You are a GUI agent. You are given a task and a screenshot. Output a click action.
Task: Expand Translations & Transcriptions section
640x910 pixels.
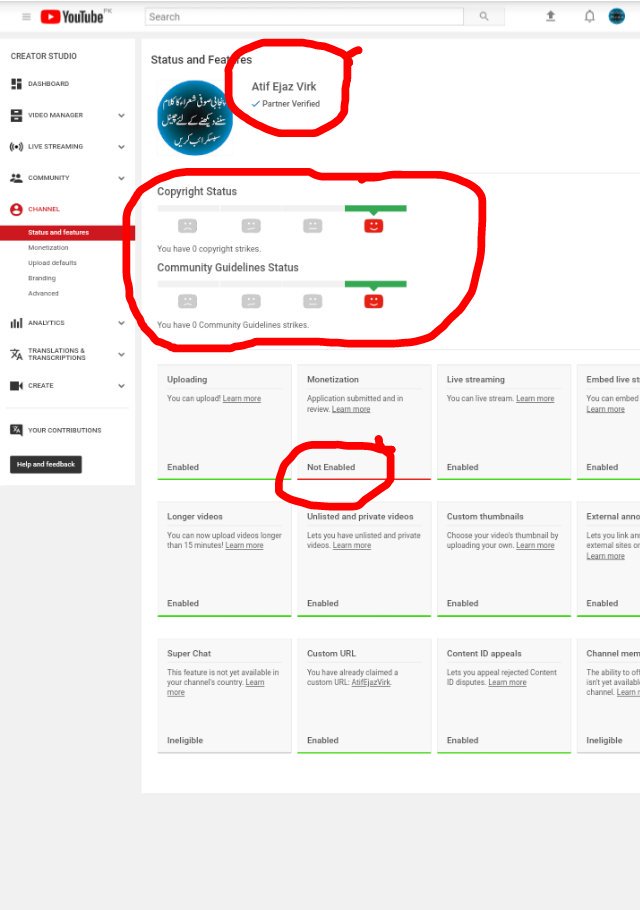tap(121, 354)
